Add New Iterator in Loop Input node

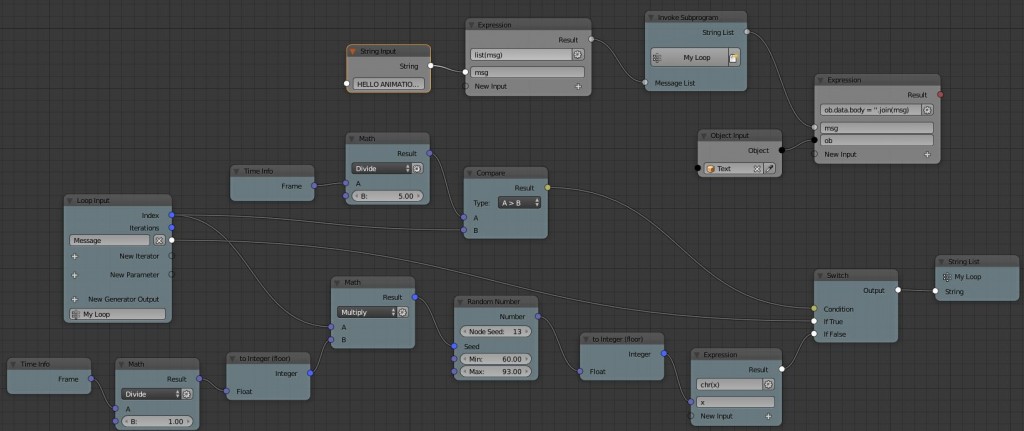(74, 256)
